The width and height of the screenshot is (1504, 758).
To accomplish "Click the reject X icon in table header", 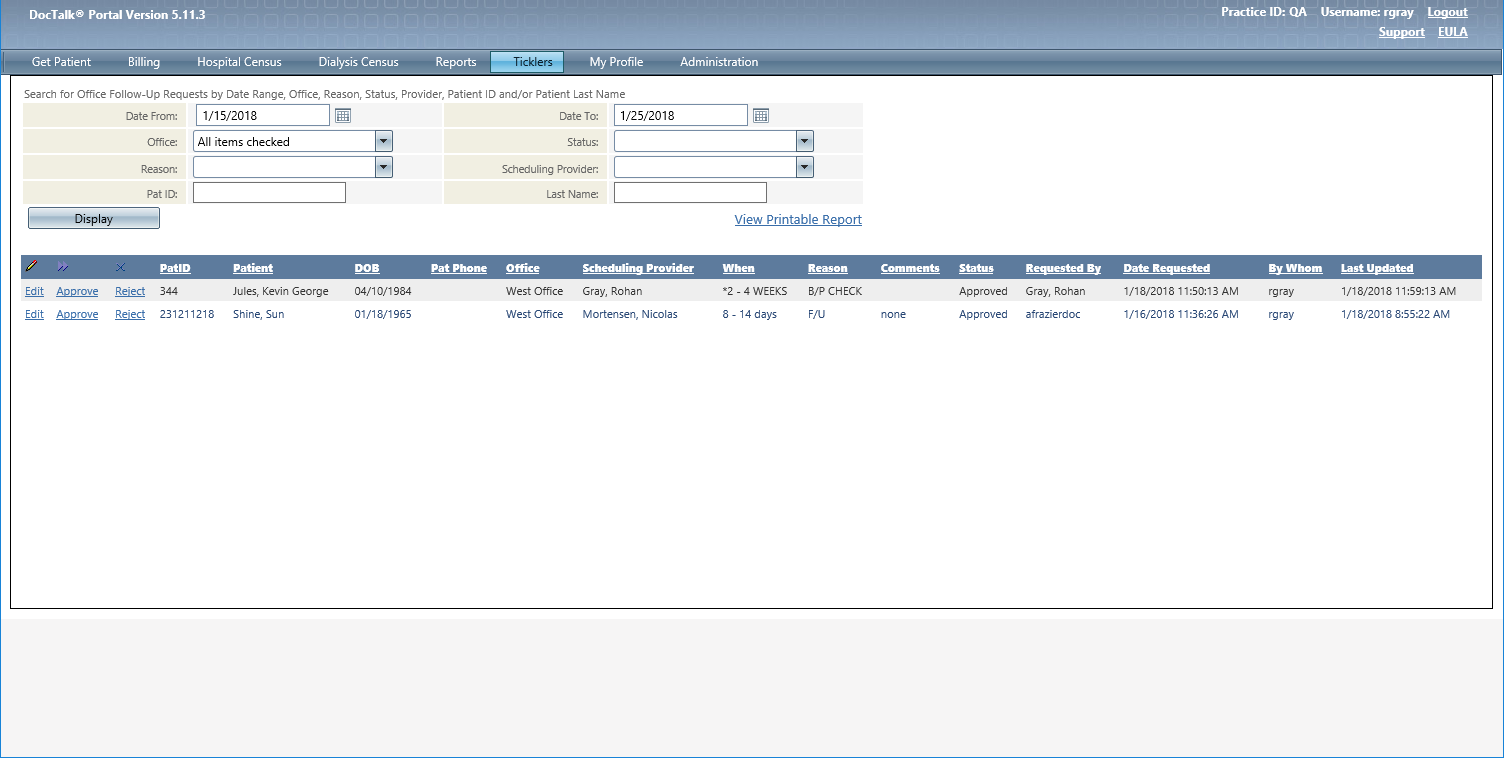I will (121, 267).
